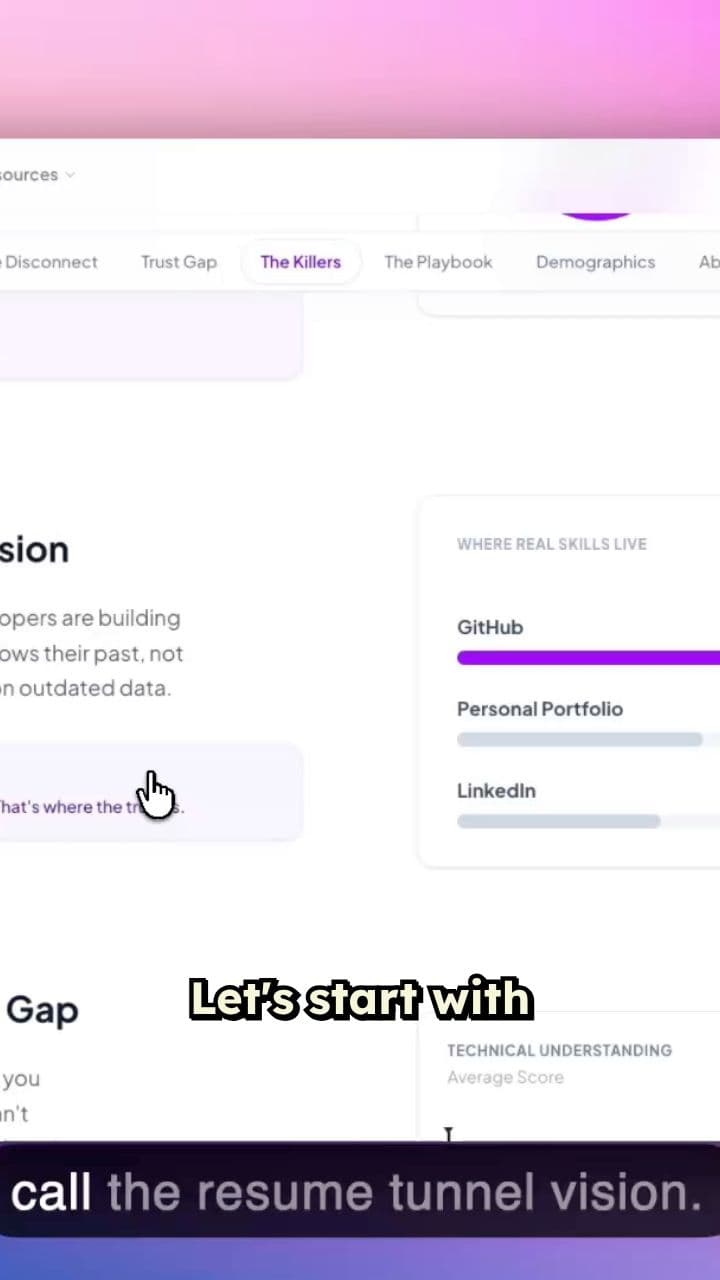Screen dimensions: 720x1280
Task: Go to The Playbook tab
Action: tap(438, 262)
